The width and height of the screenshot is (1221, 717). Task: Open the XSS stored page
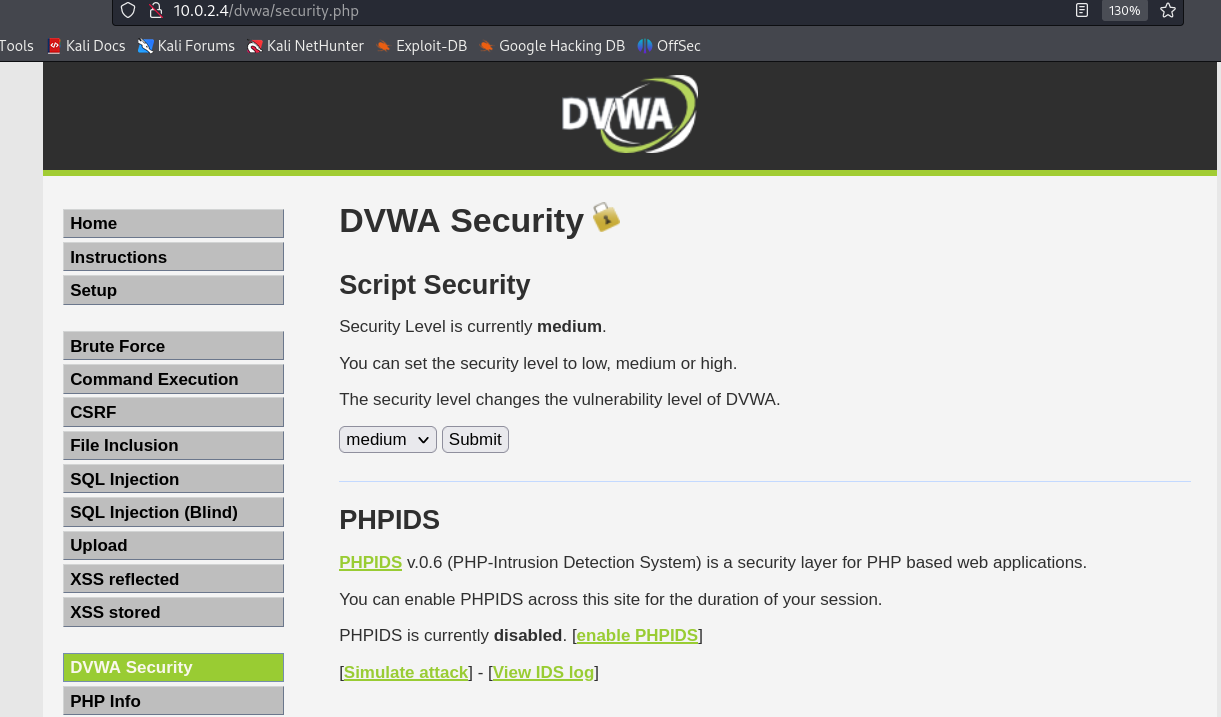[x=173, y=612]
